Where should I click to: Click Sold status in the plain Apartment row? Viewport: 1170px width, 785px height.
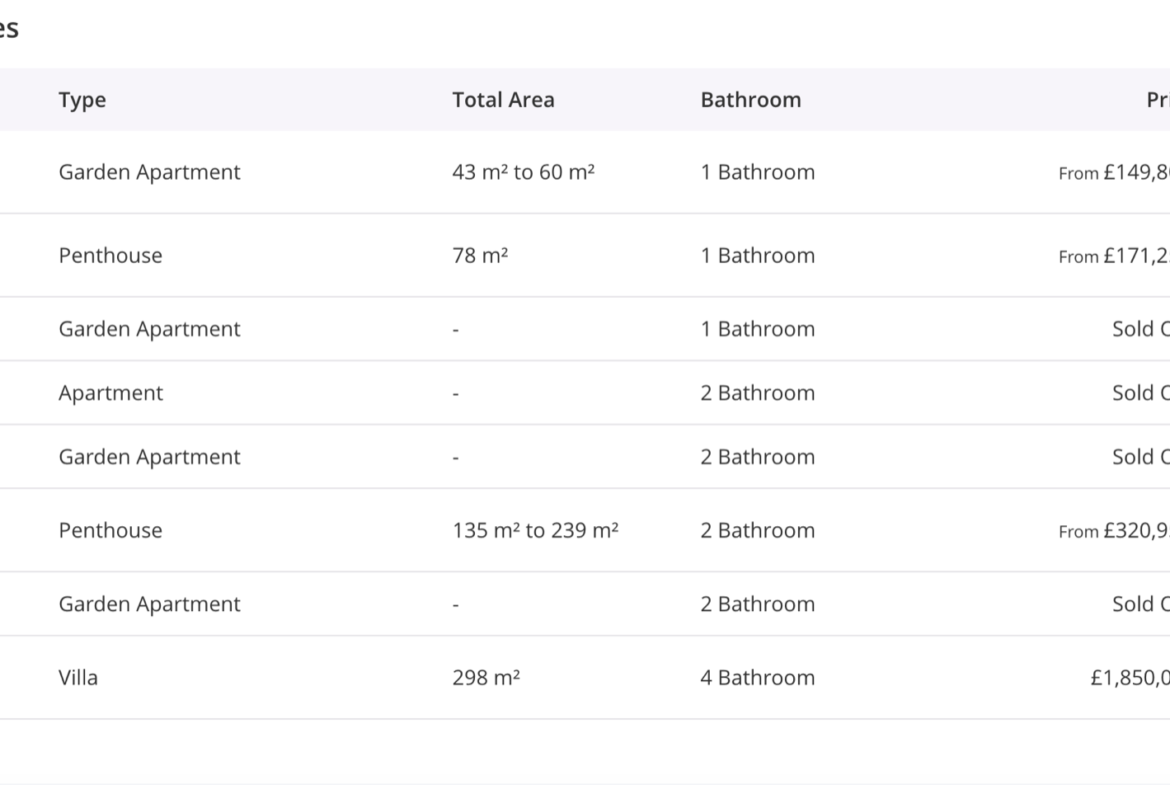tap(1140, 393)
